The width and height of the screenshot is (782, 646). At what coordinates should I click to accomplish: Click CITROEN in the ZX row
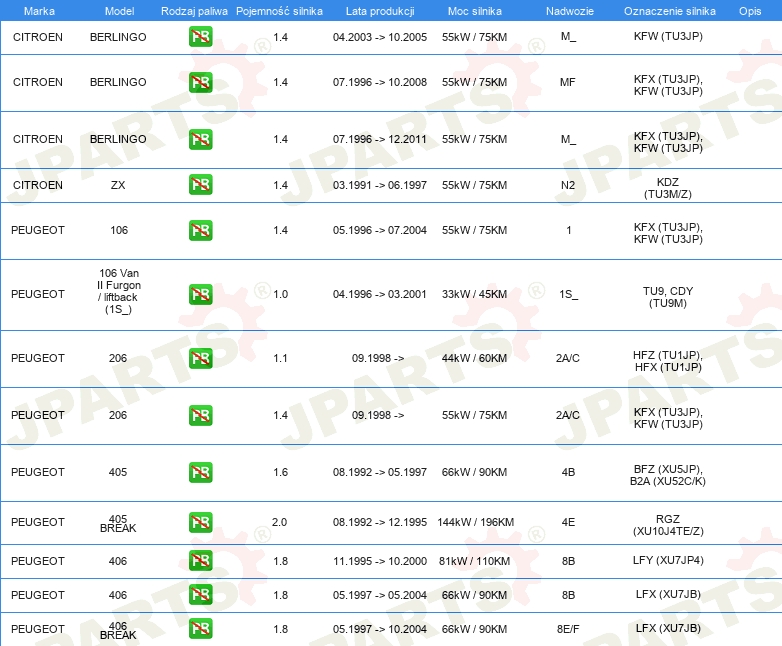[x=38, y=185]
